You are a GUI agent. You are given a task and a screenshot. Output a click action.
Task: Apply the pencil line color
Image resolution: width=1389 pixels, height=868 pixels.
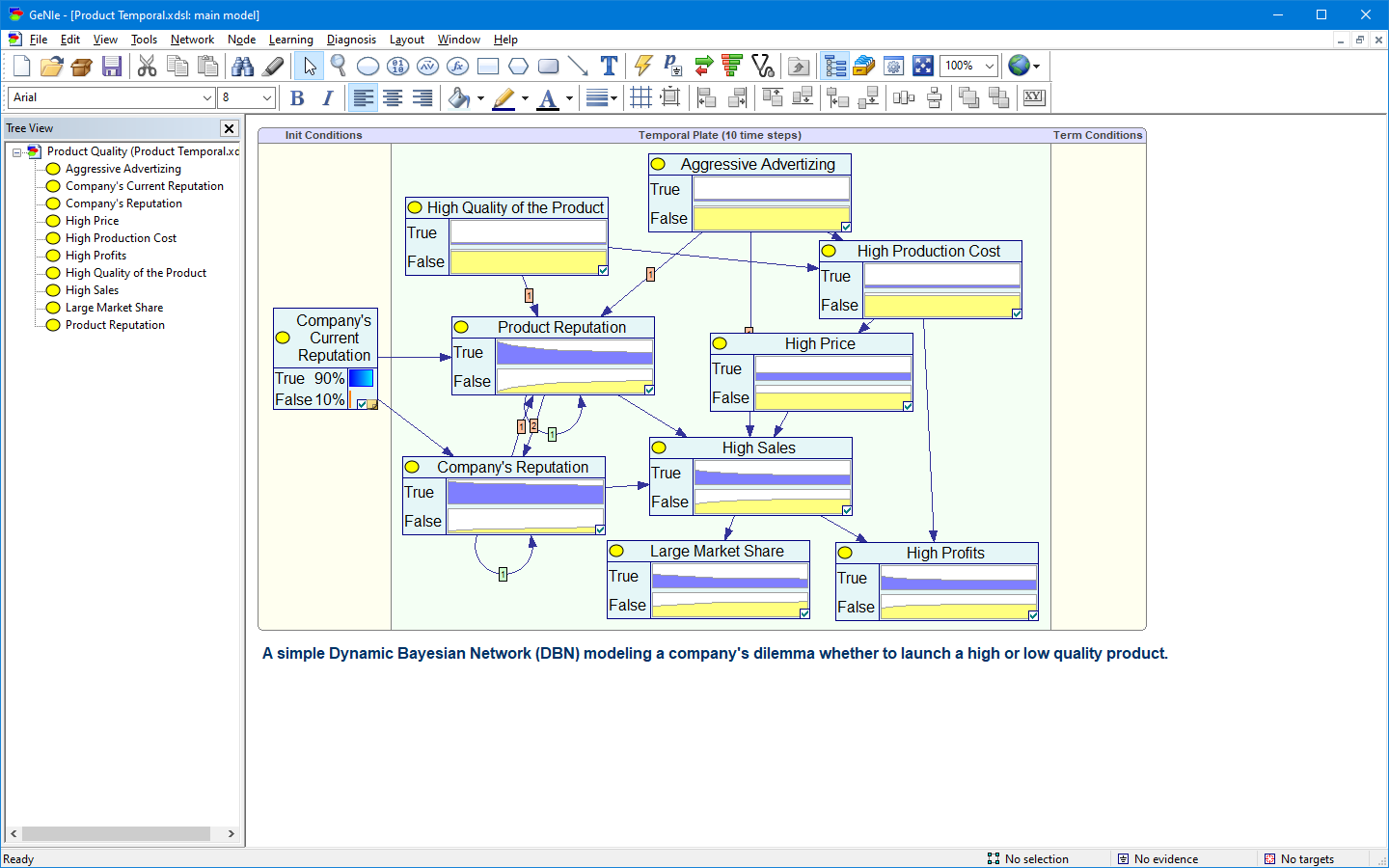click(504, 97)
